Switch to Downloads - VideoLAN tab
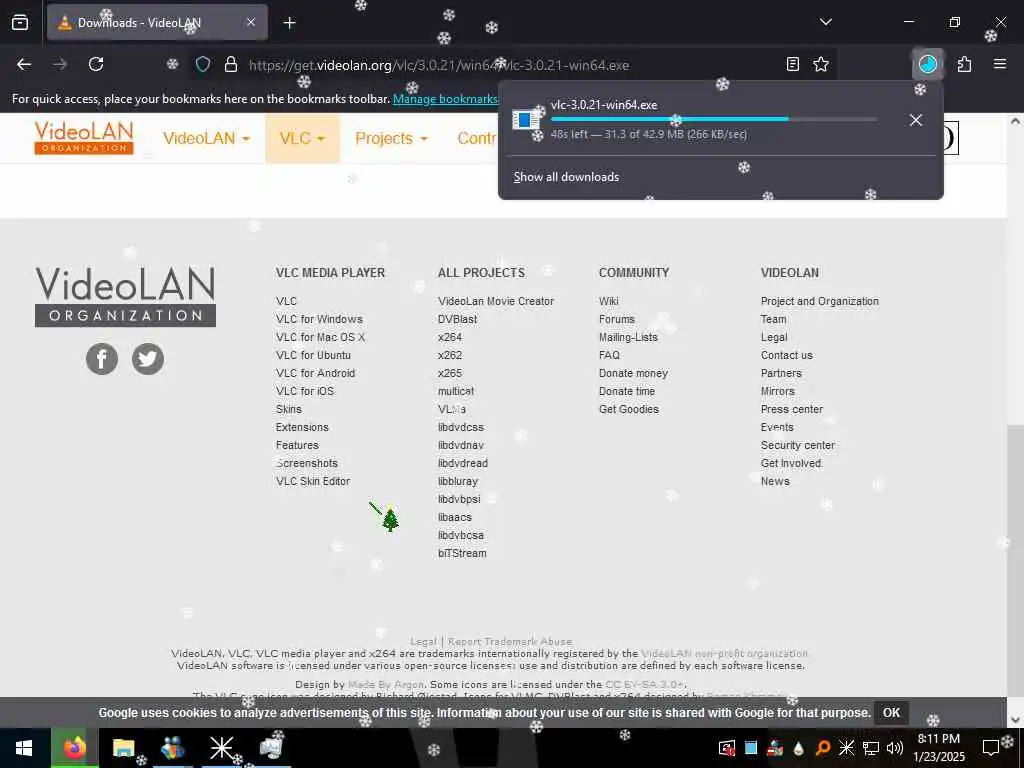 [x=157, y=23]
